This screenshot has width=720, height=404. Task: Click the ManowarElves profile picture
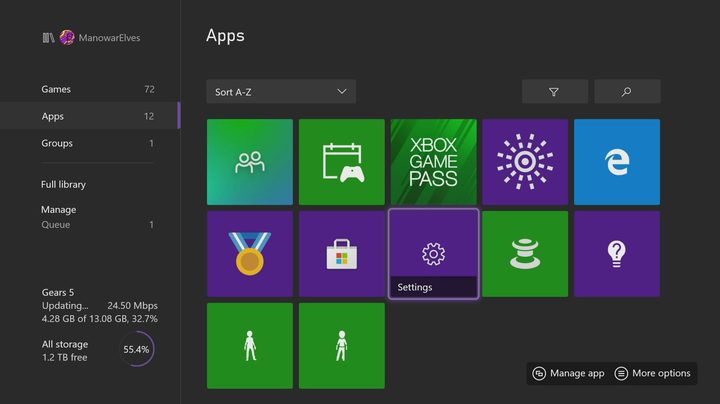[67, 38]
